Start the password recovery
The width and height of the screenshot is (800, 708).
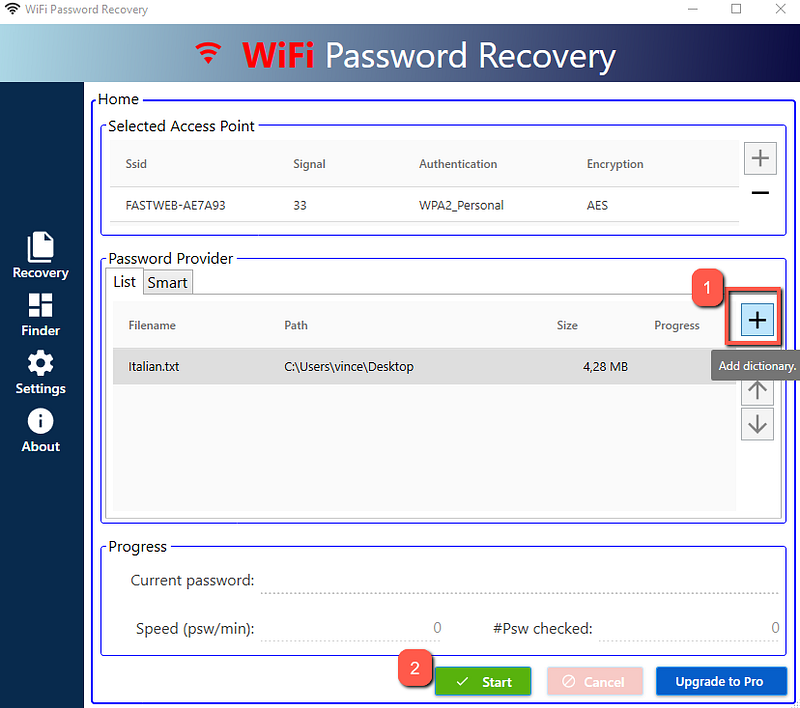point(483,681)
